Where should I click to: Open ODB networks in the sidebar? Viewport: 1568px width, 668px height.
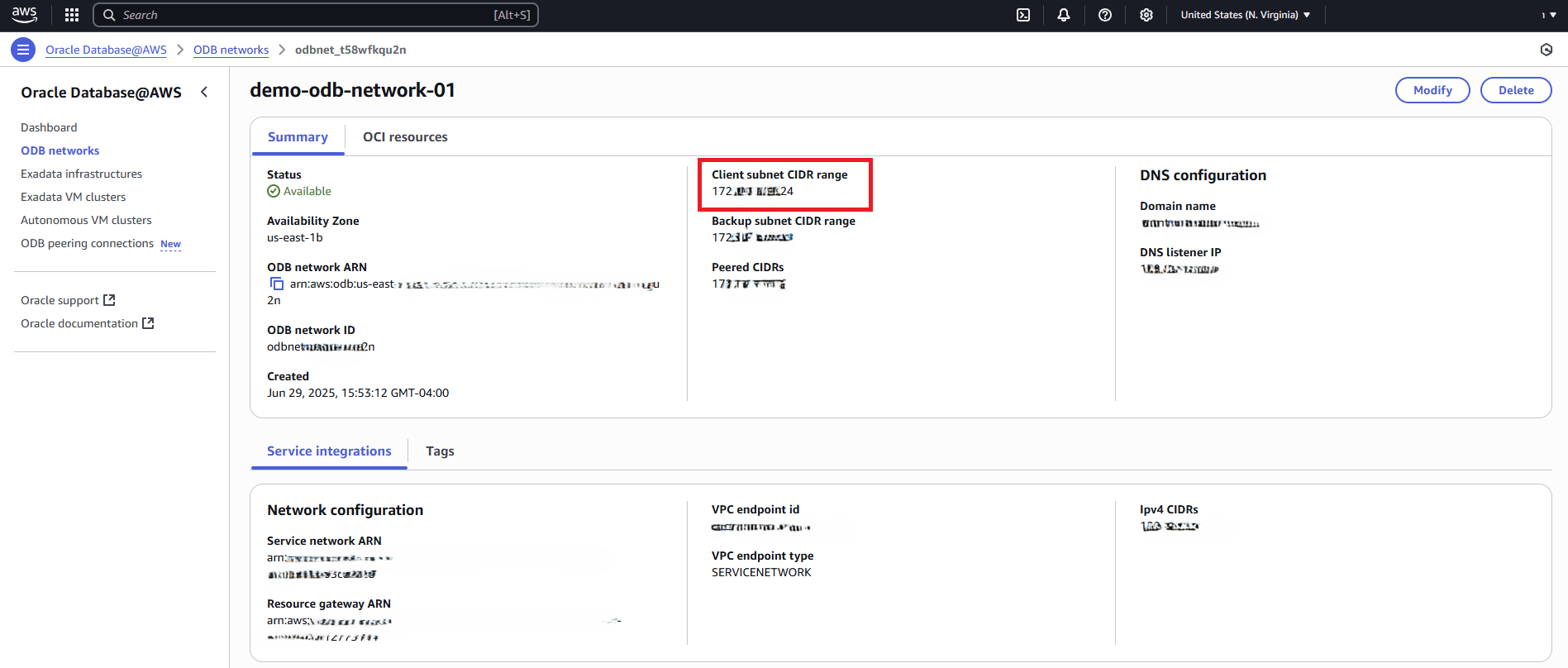tap(60, 150)
